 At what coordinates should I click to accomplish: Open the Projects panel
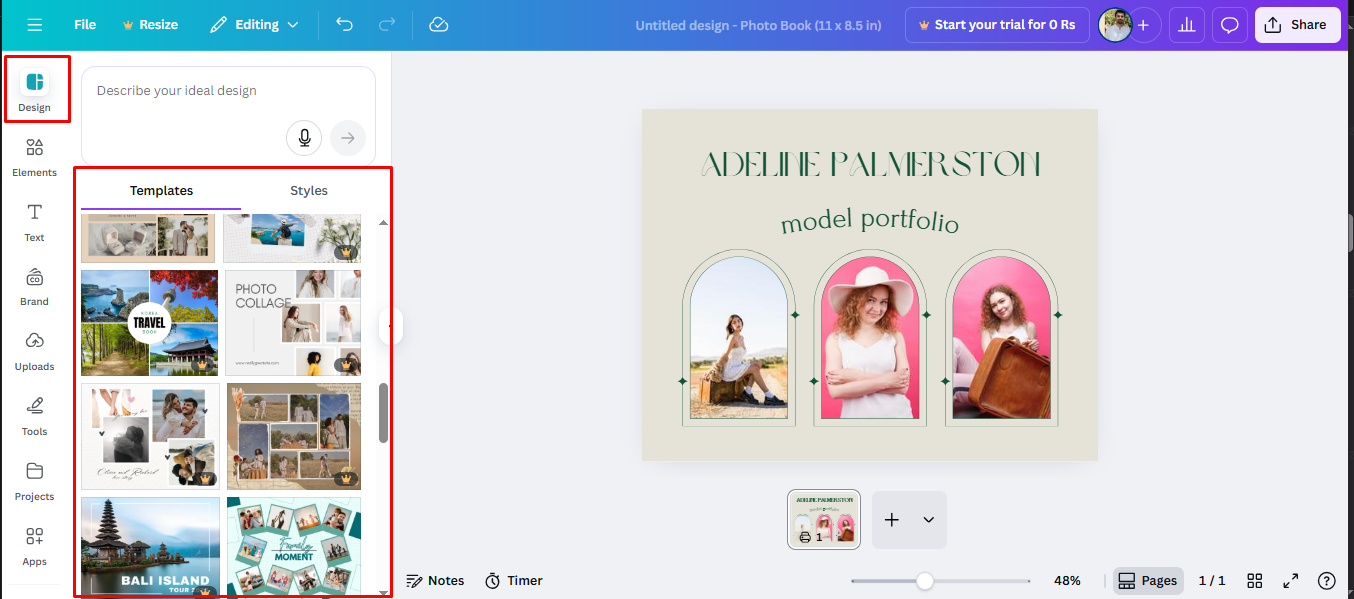point(34,481)
